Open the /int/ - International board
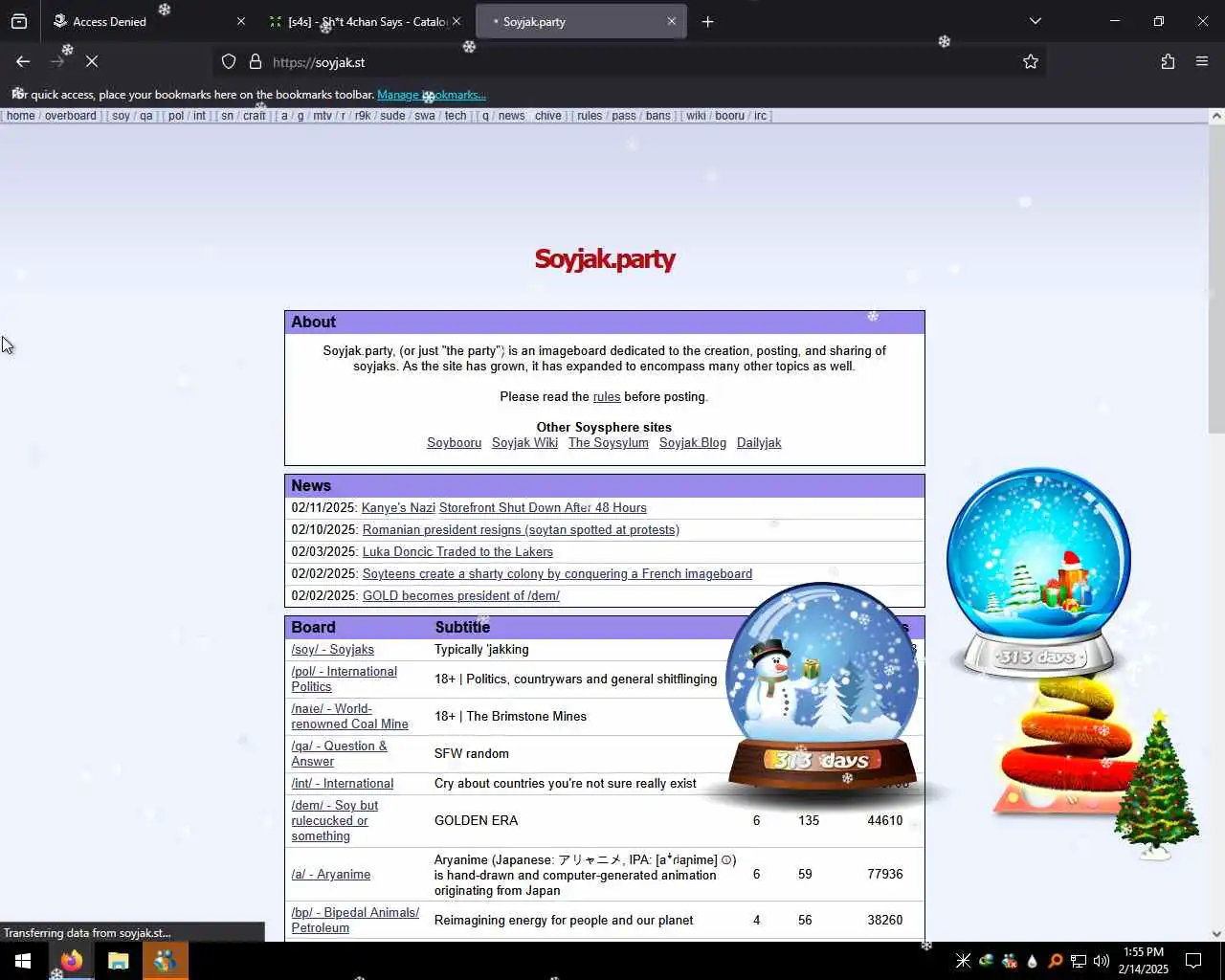Viewport: 1225px width, 980px height. tap(343, 783)
